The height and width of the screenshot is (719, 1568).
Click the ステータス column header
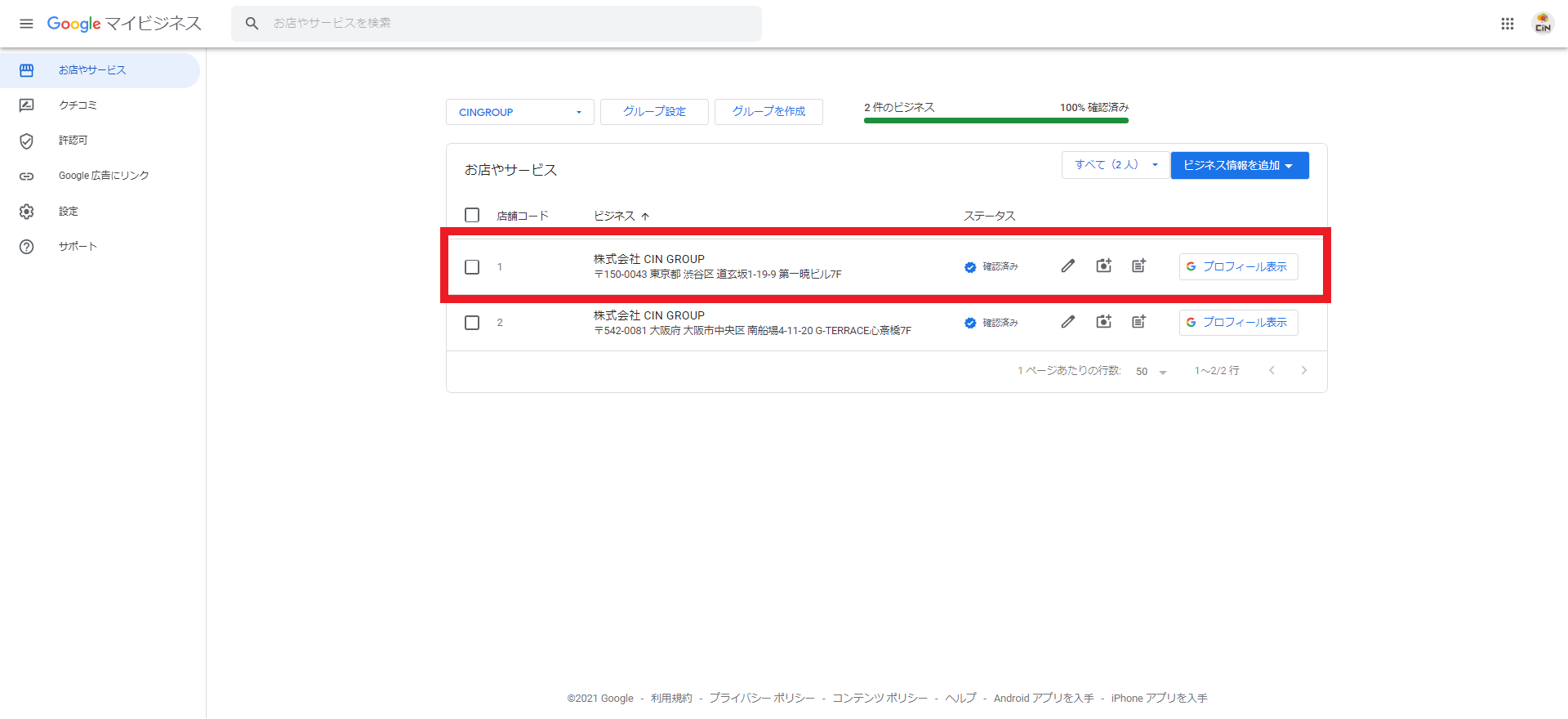[990, 217]
